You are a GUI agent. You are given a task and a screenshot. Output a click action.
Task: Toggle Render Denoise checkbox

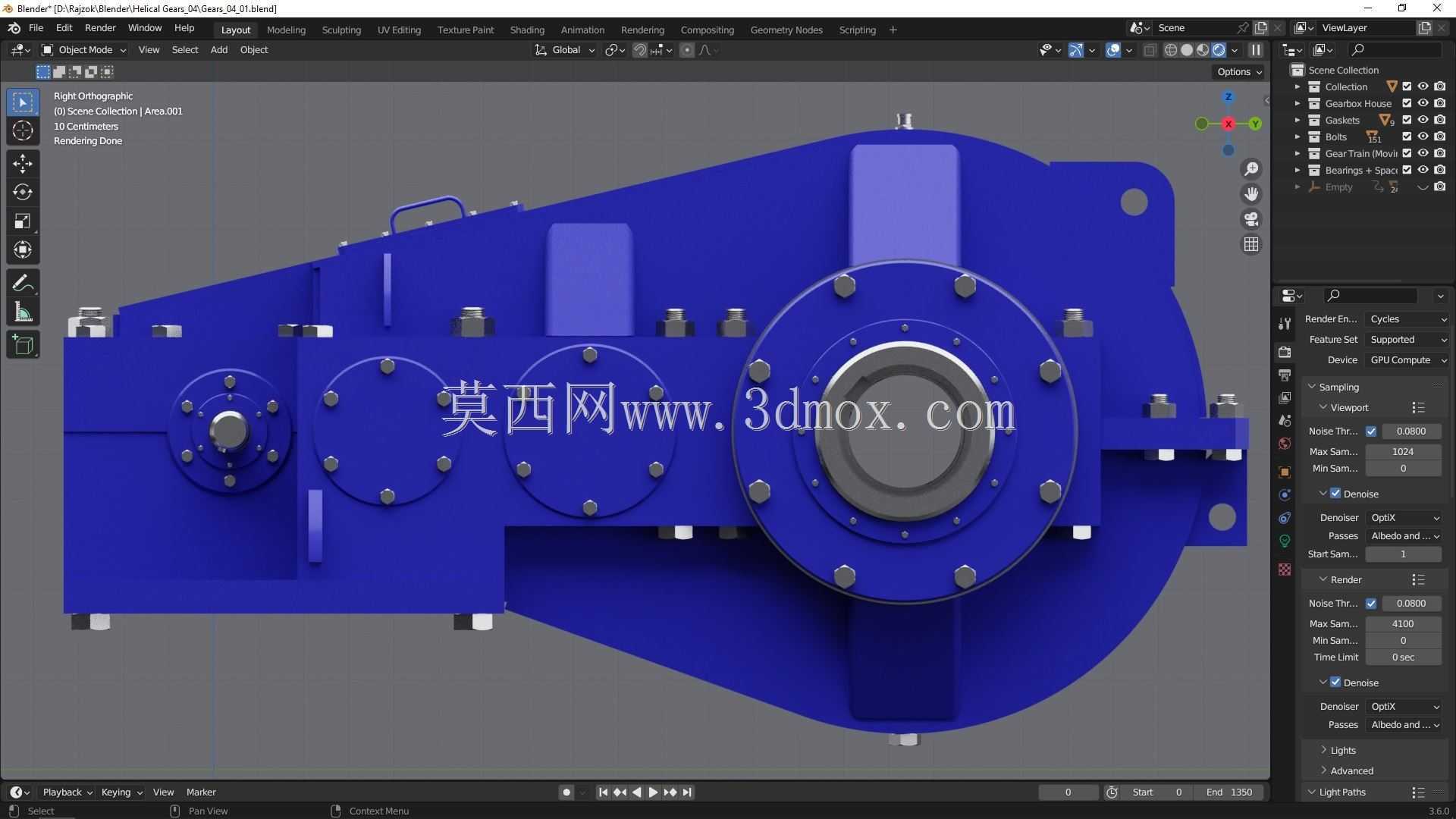pyautogui.click(x=1335, y=682)
